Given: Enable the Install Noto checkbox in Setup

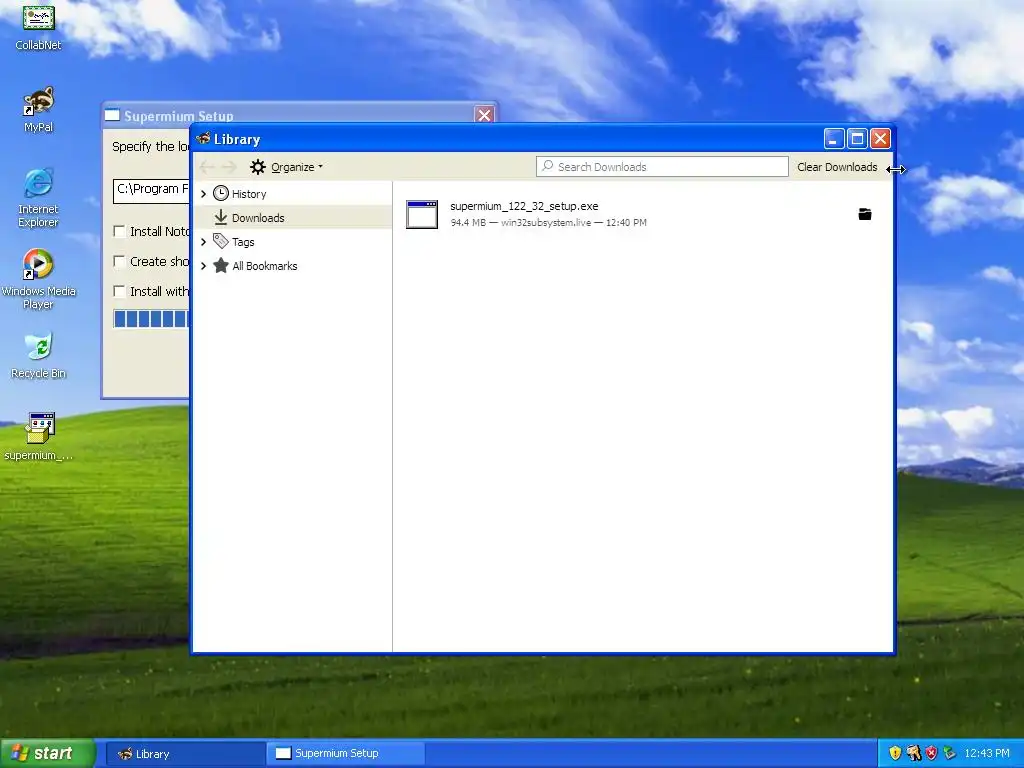Looking at the screenshot, I should [119, 231].
